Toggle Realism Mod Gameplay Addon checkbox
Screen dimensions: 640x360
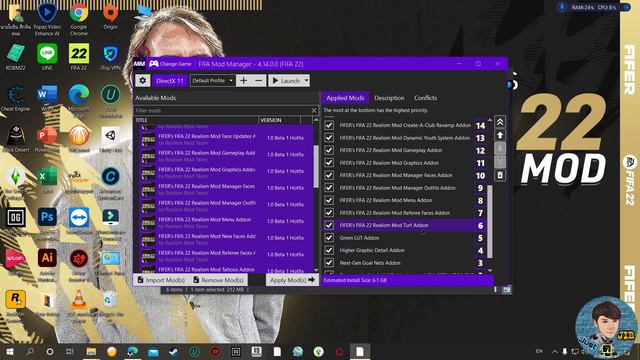(x=329, y=150)
